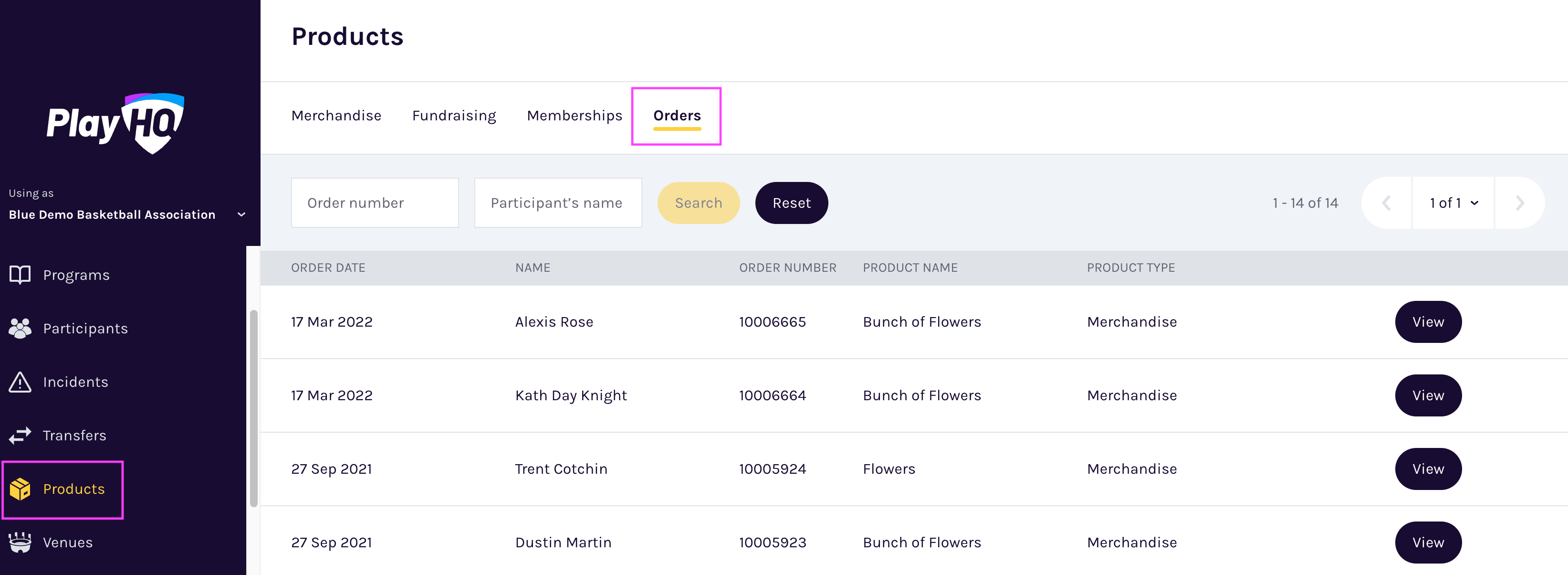Image resolution: width=1568 pixels, height=575 pixels.
Task: Click the next page arrow
Action: [1521, 203]
